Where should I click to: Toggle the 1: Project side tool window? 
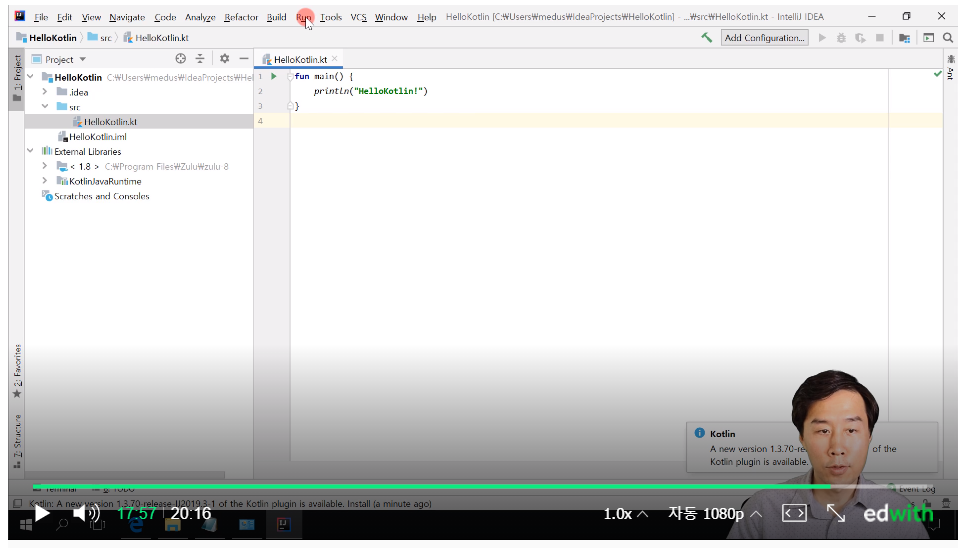coord(17,79)
